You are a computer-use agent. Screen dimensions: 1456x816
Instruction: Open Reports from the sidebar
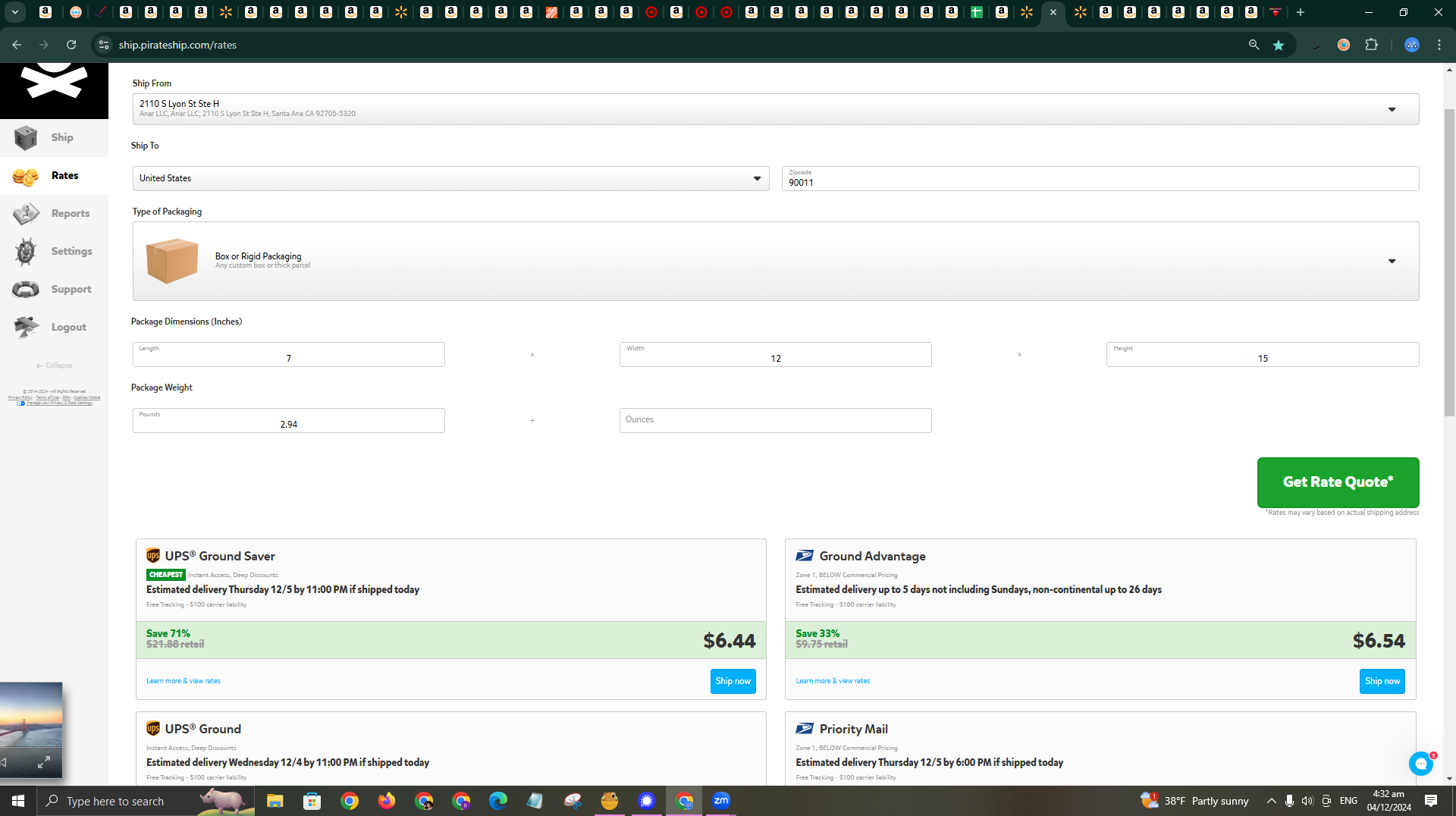(x=54, y=214)
